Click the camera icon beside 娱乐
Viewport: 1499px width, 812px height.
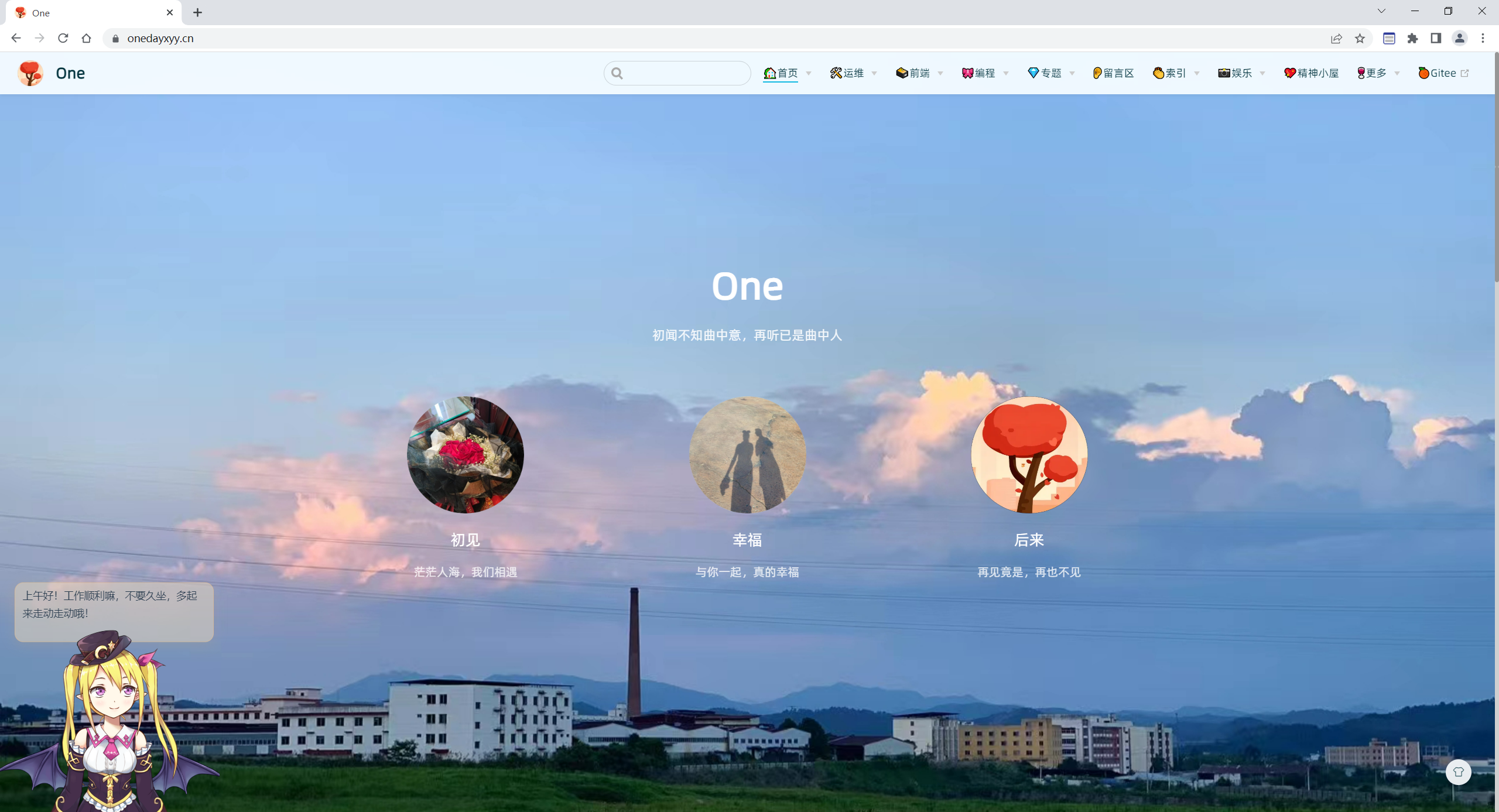1224,73
